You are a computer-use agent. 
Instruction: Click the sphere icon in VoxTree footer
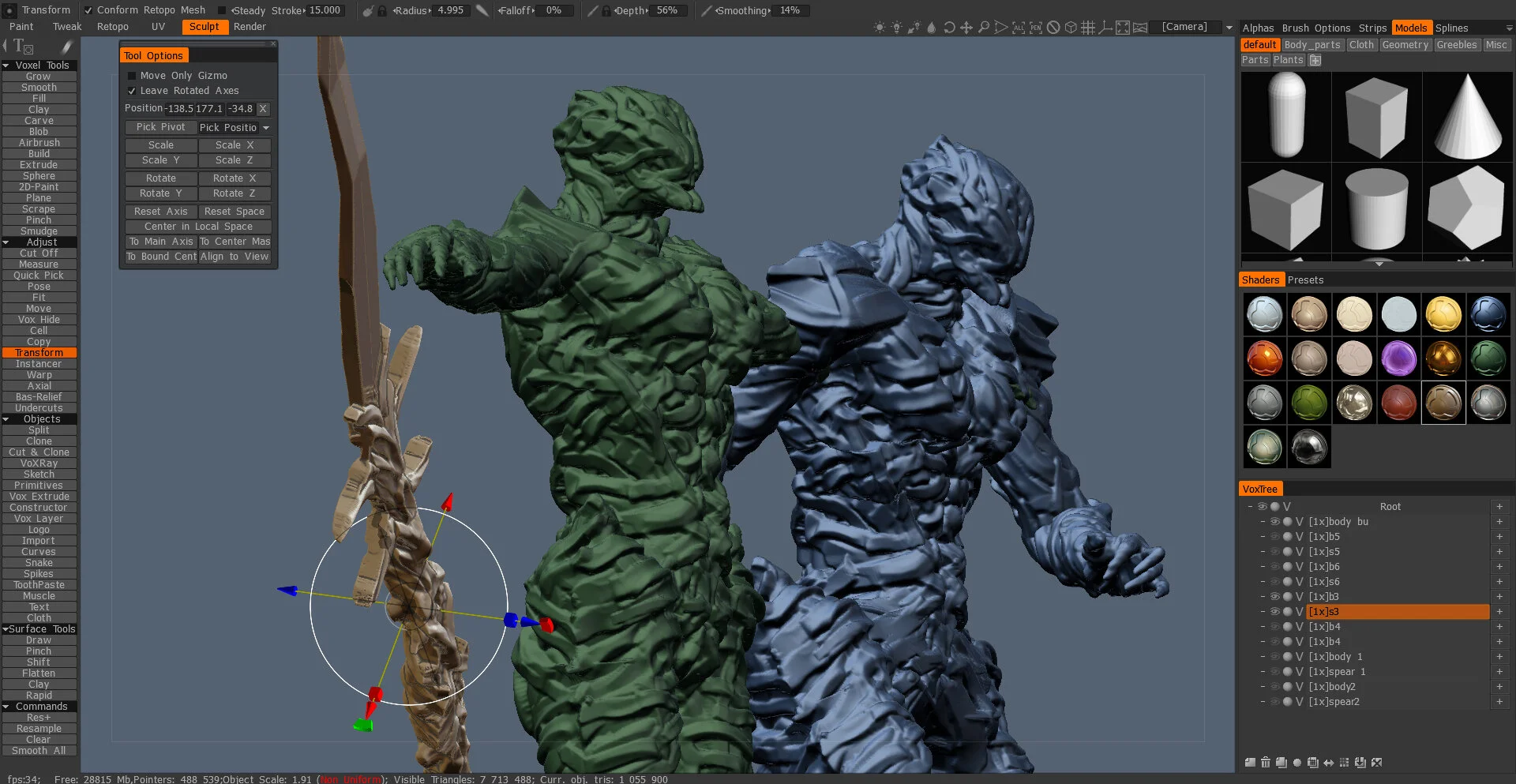coord(1297,763)
